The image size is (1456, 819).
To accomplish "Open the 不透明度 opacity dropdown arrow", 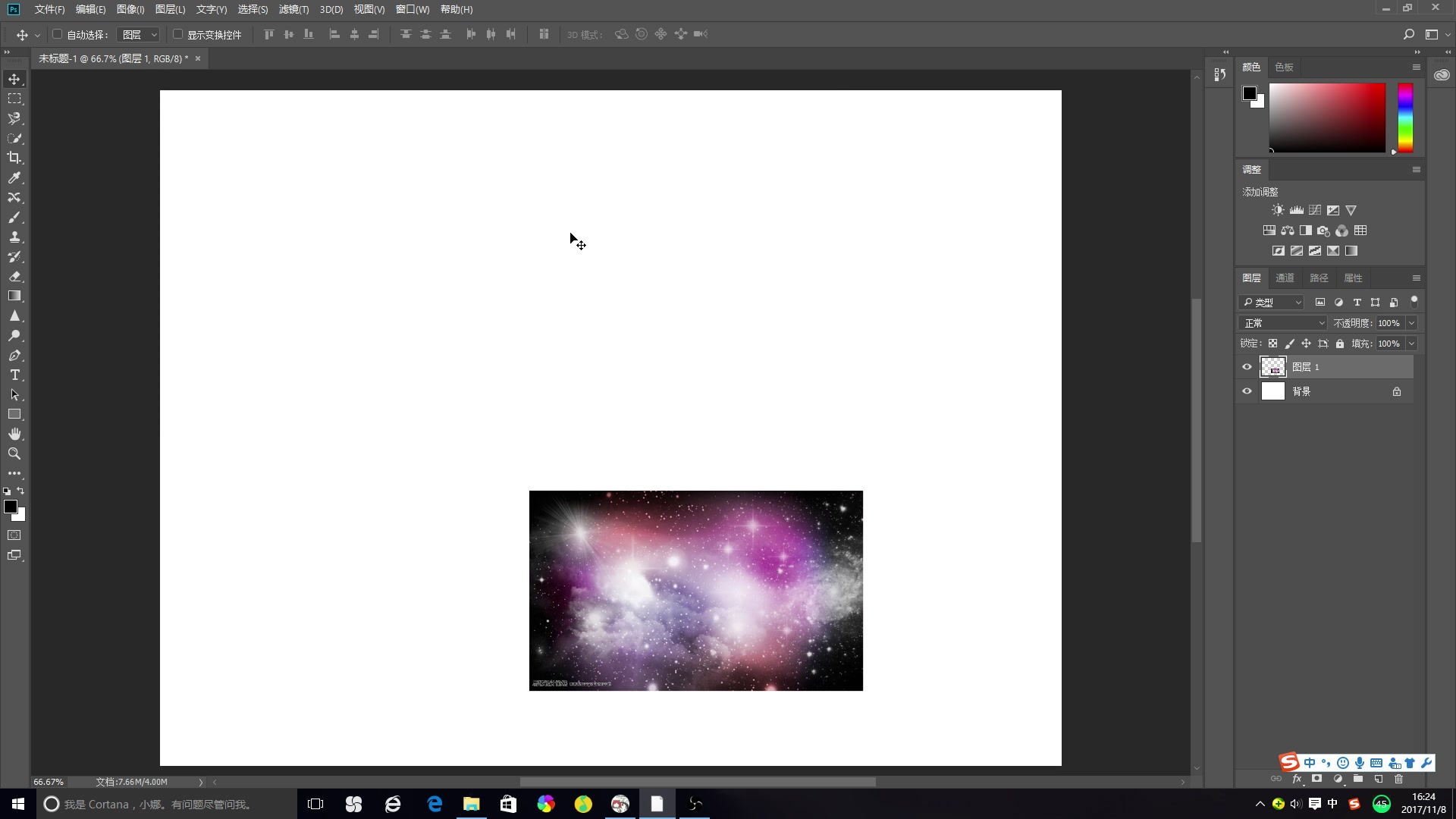I will [x=1411, y=323].
